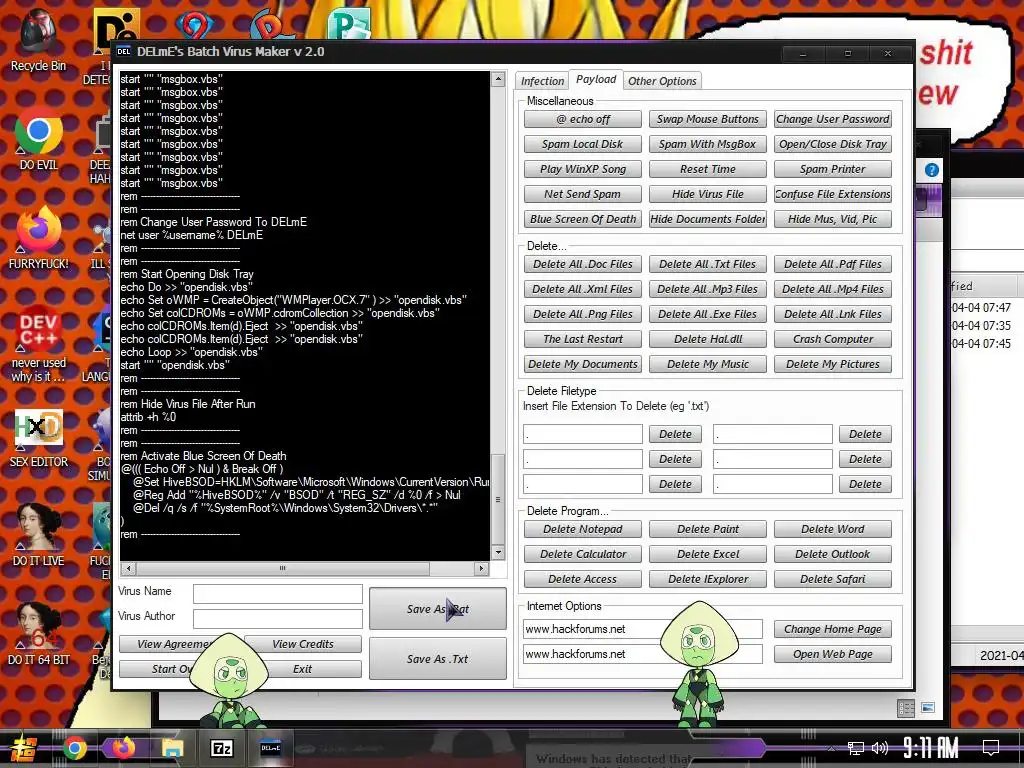1024x768 pixels.
Task: Click the right arrow of the horizontal scrollbar
Action: tap(481, 568)
